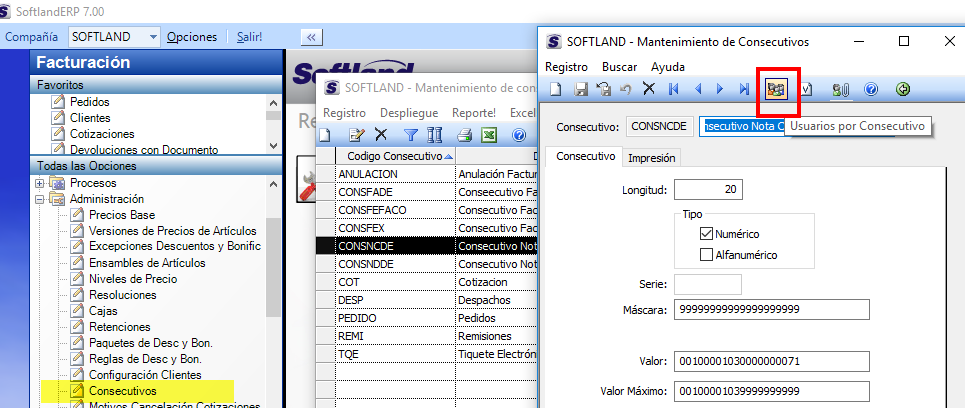Click the green back arrow icon

pyautogui.click(x=903, y=90)
